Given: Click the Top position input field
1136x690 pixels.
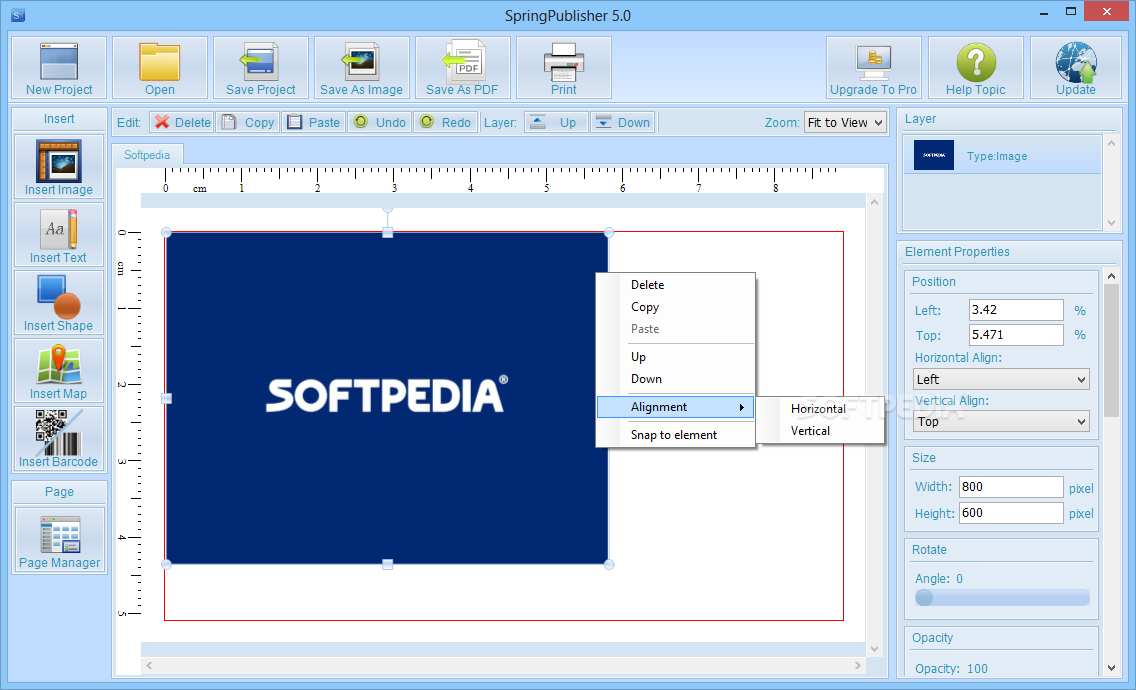Looking at the screenshot, I should coord(1016,335).
